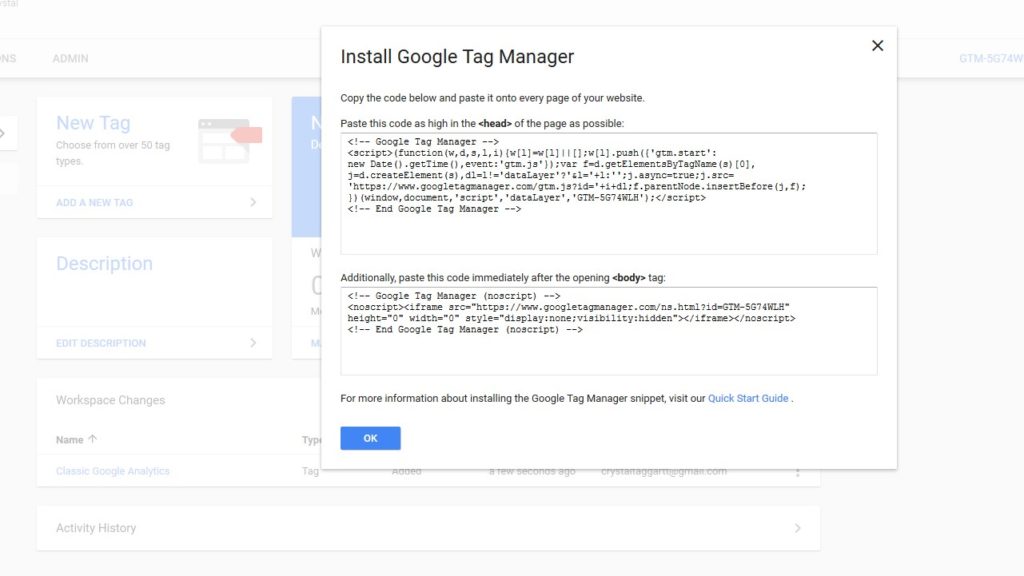The height and width of the screenshot is (576, 1024).
Task: Click the New Tag illustration icon
Action: coord(230,140)
